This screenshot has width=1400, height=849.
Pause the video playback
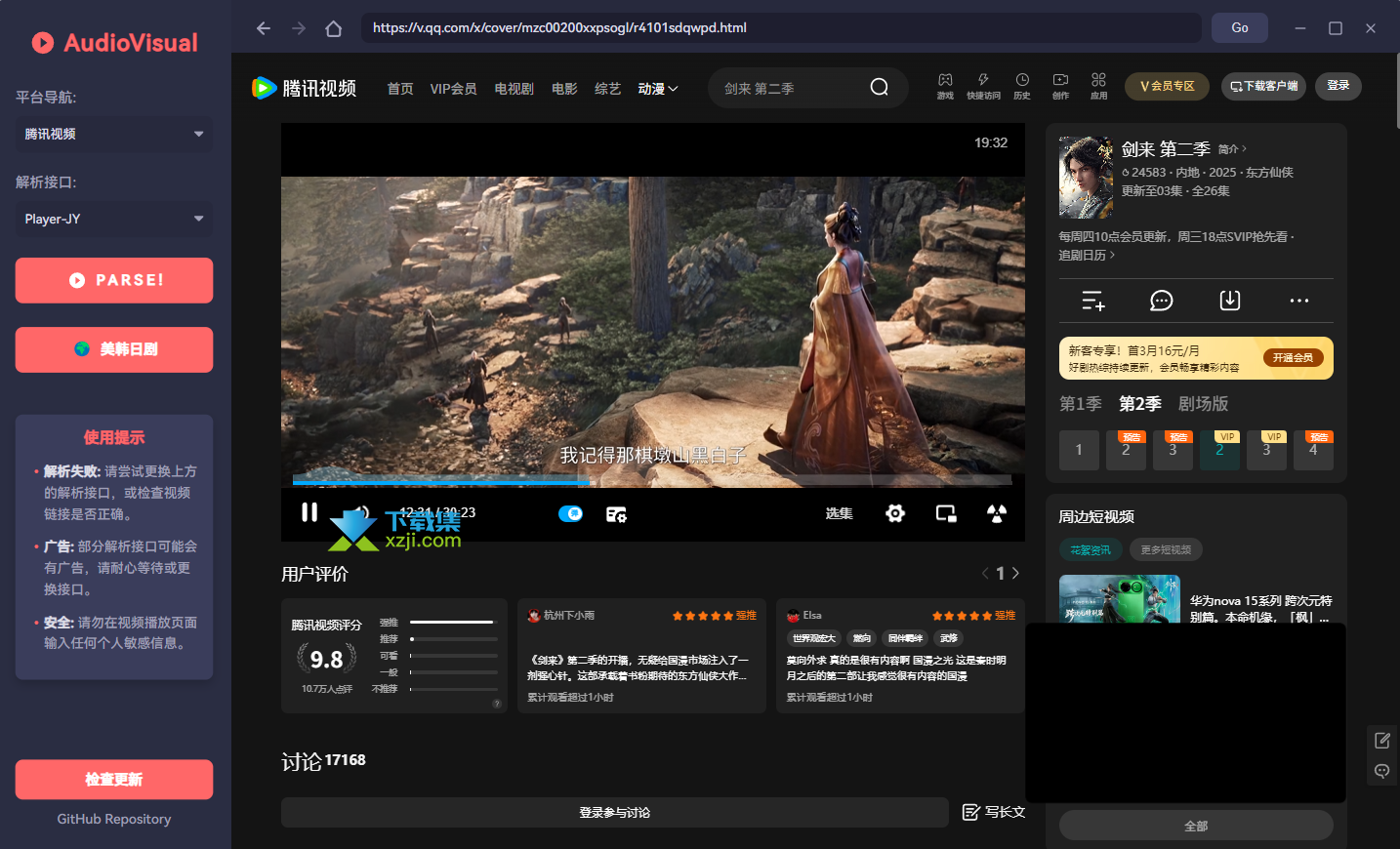click(309, 512)
